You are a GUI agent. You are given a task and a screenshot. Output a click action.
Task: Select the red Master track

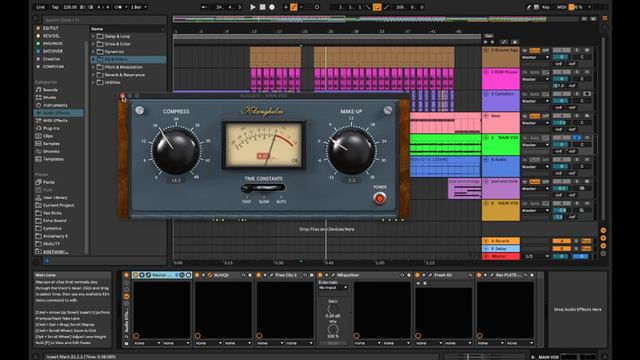[x=501, y=256]
